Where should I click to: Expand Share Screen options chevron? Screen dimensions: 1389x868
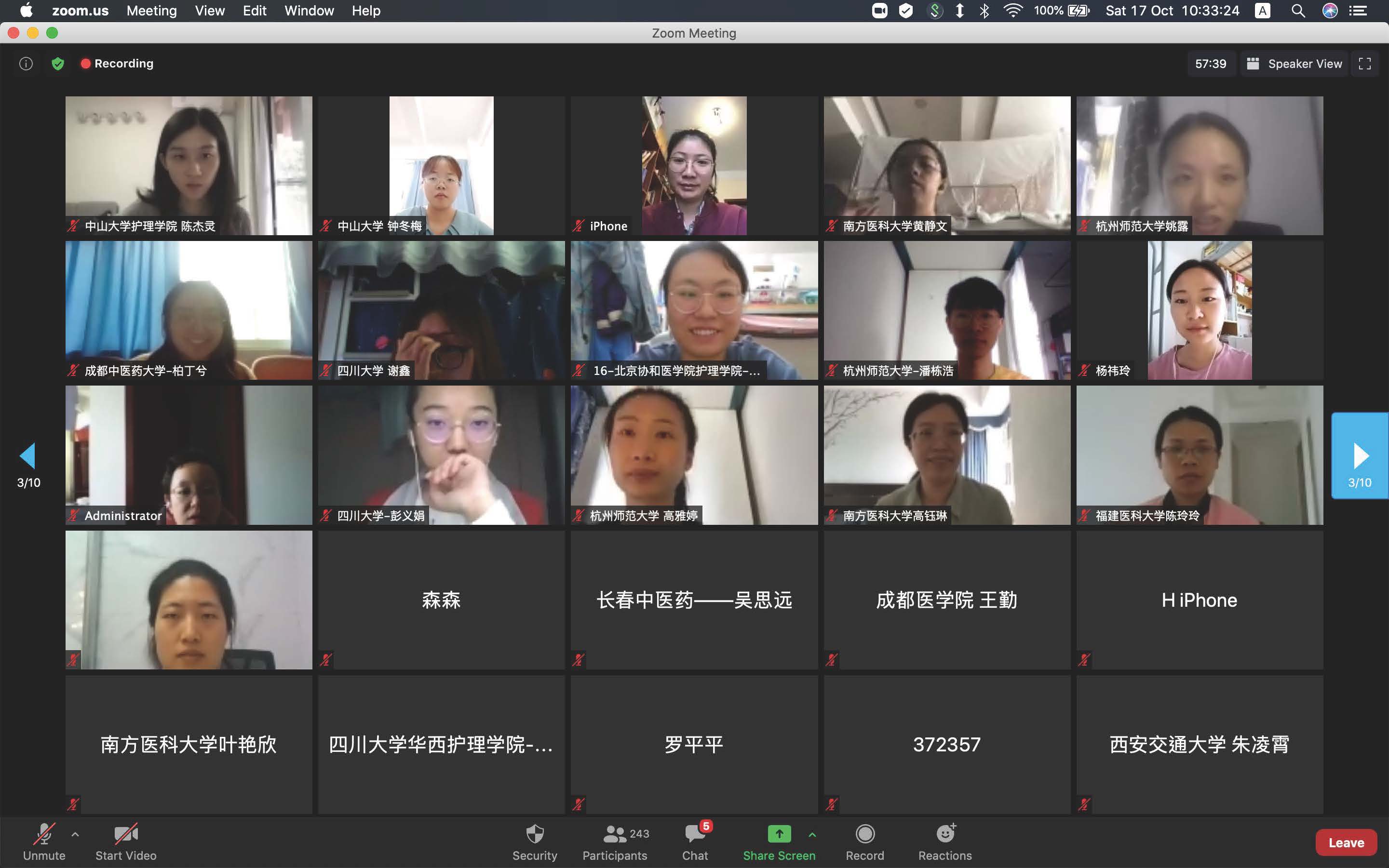[812, 834]
